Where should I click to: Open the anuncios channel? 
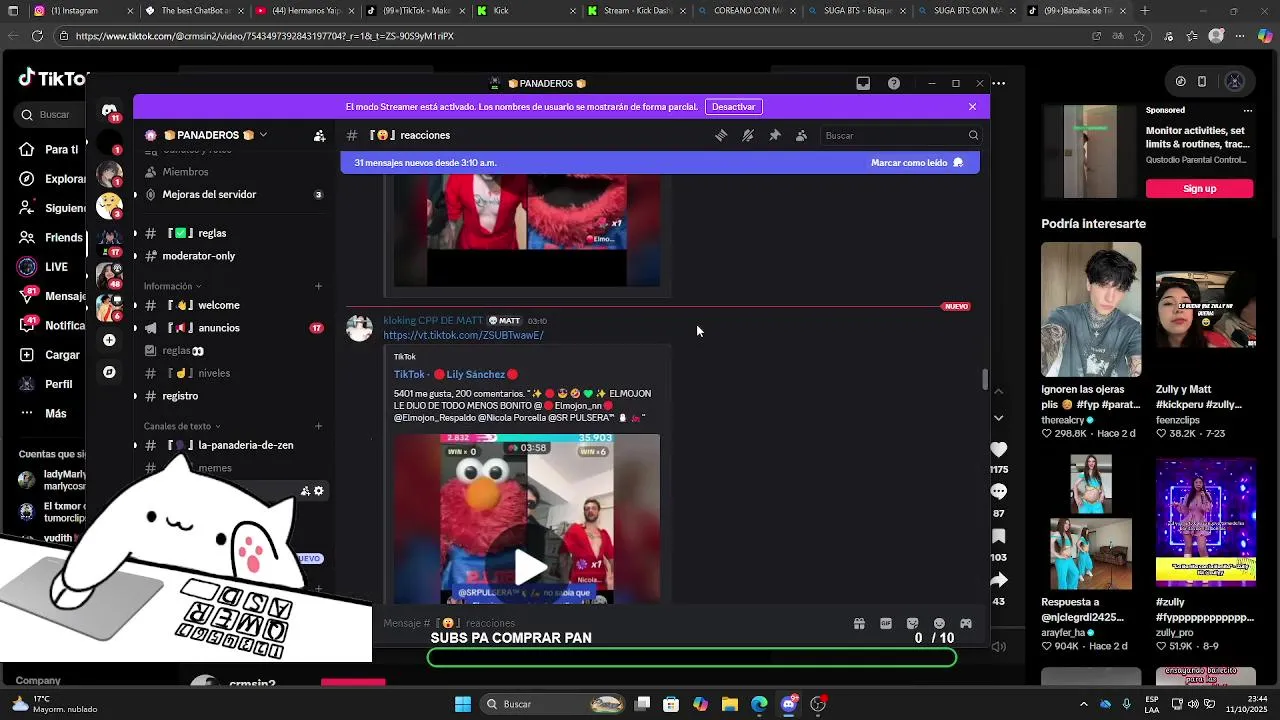232,328
